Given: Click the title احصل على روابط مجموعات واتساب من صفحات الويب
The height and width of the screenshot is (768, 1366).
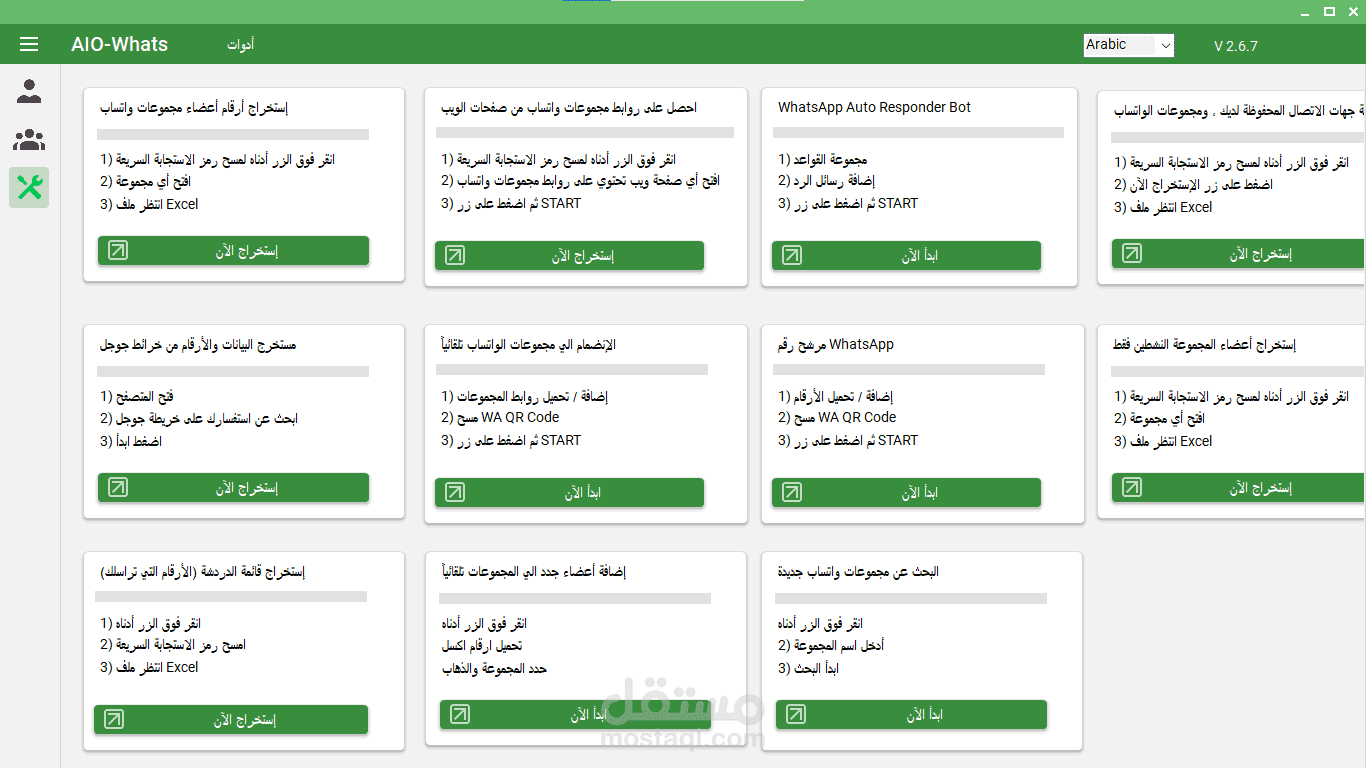Looking at the screenshot, I should [569, 108].
